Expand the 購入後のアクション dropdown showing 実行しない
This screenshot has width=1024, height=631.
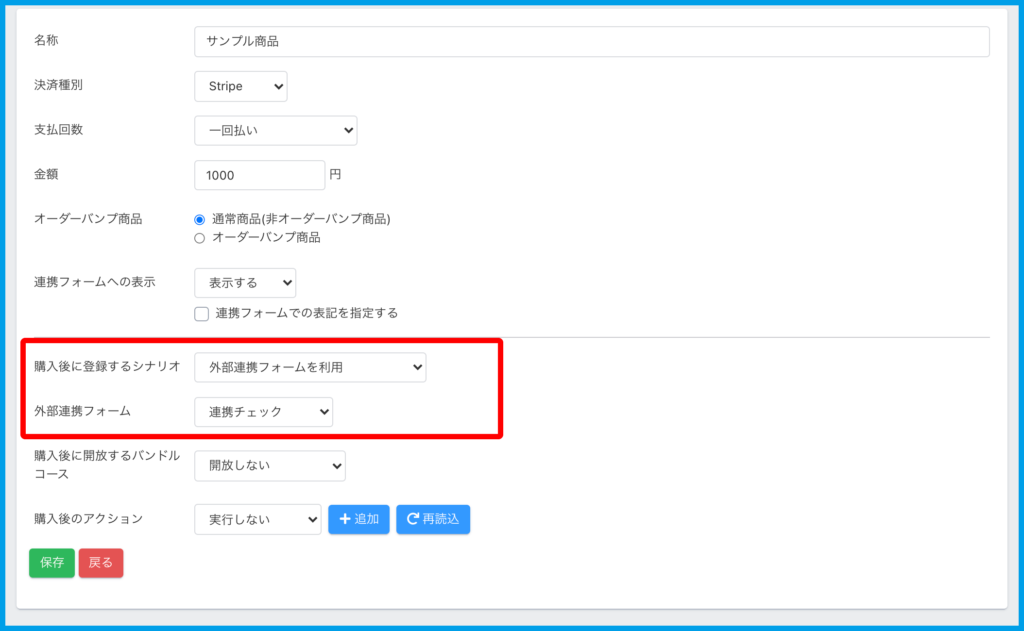257,519
